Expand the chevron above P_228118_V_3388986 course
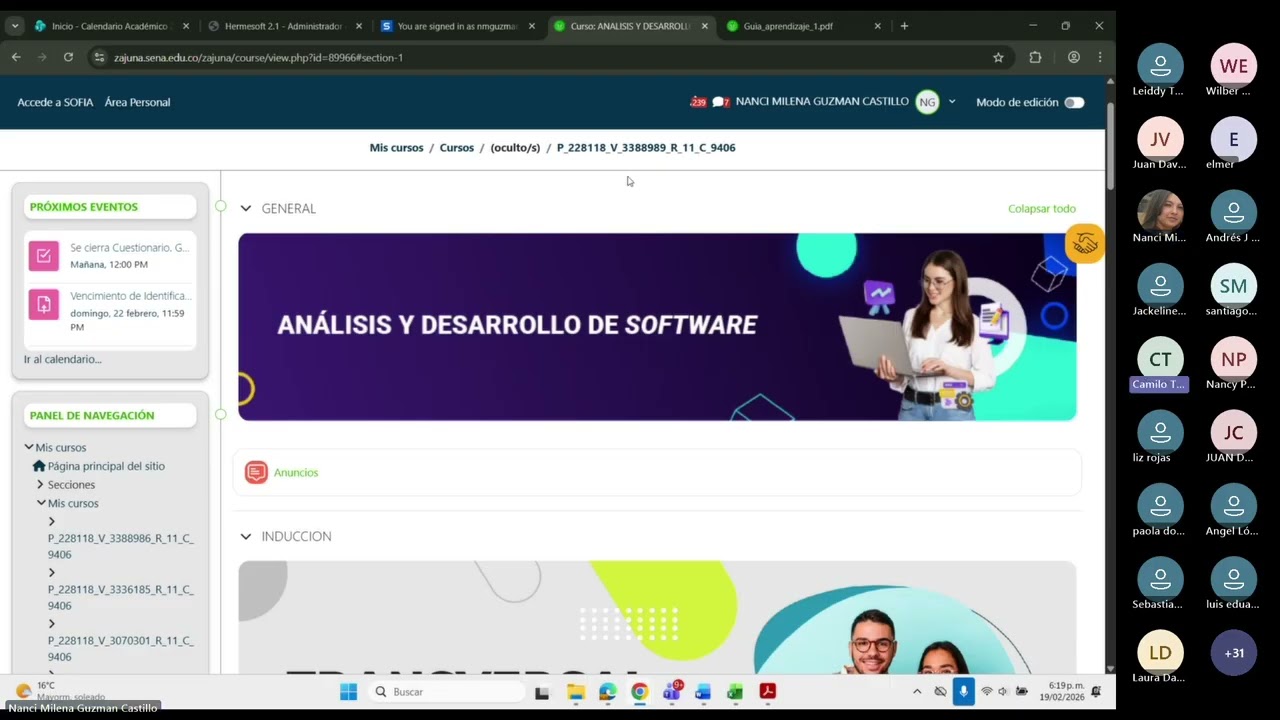This screenshot has height=720, width=1280. click(52, 522)
